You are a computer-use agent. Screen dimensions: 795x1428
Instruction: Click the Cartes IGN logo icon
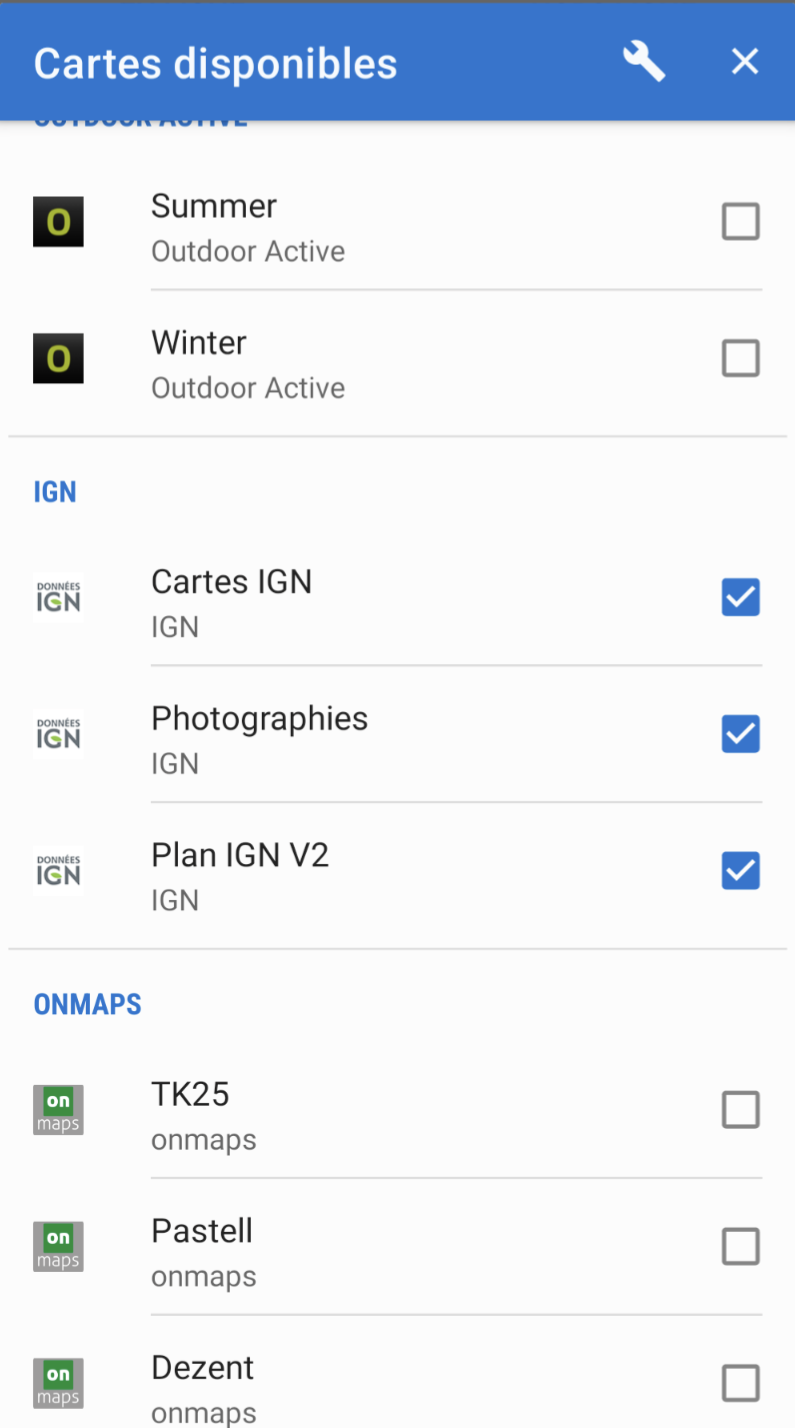tap(58, 598)
